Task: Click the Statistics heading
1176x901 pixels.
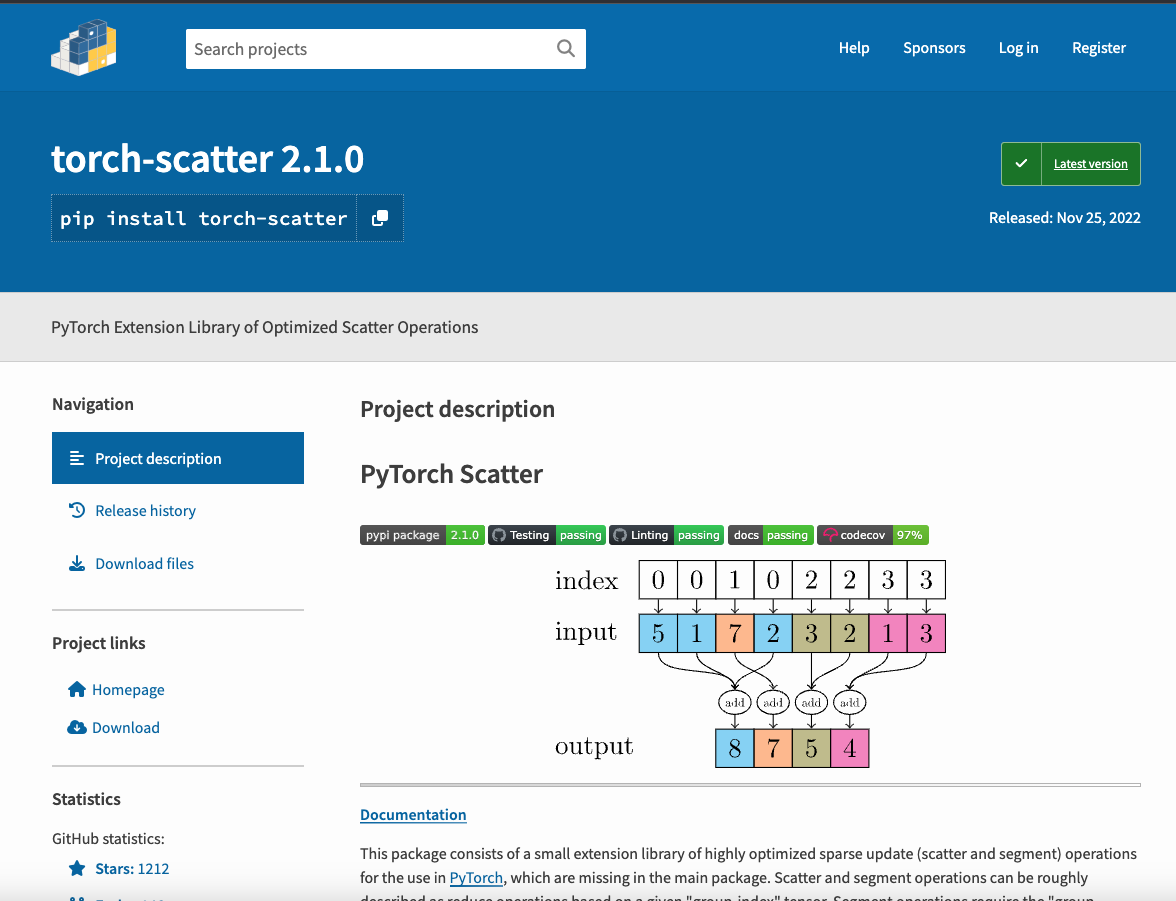Action: [86, 799]
